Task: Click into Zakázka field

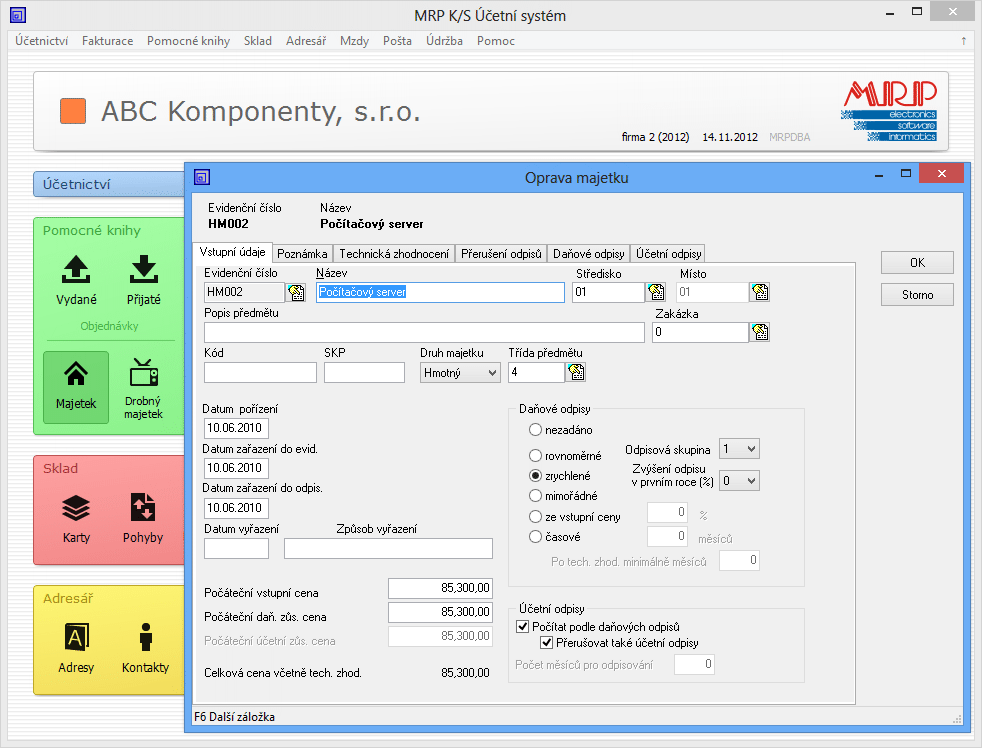Action: (x=700, y=332)
